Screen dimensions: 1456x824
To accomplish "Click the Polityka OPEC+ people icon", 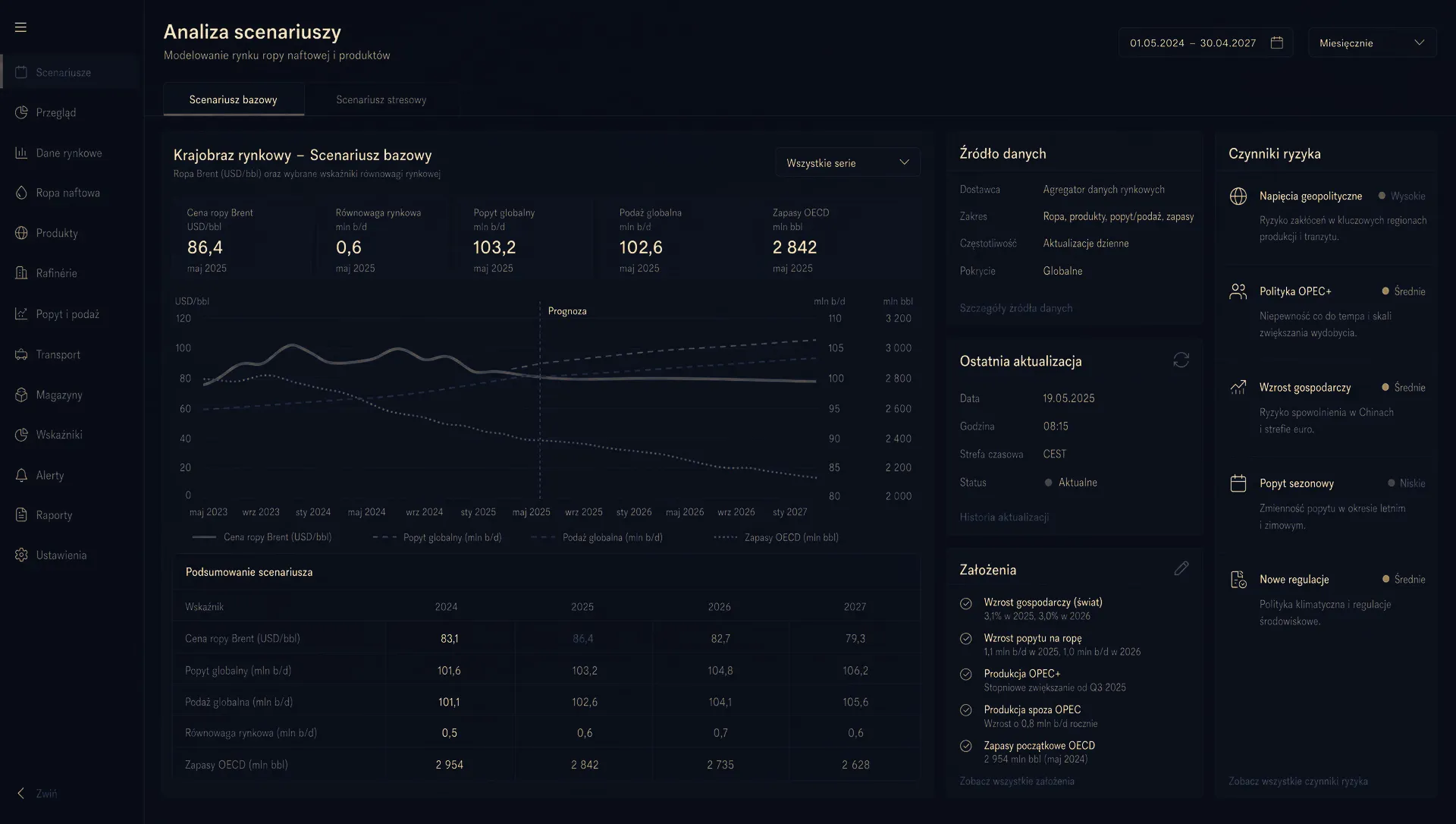I will pos(1238,291).
